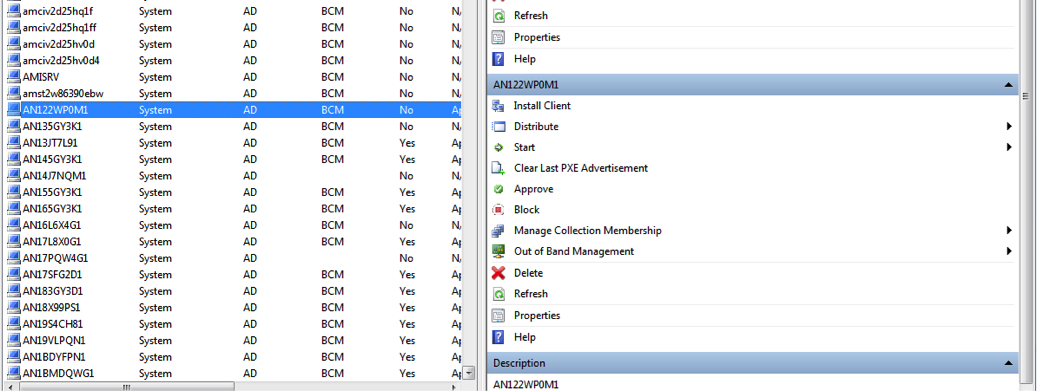Screen dimensions: 1037x391
Task: Select the AN1BDYFPN1 computer name
Action: click(x=54, y=357)
